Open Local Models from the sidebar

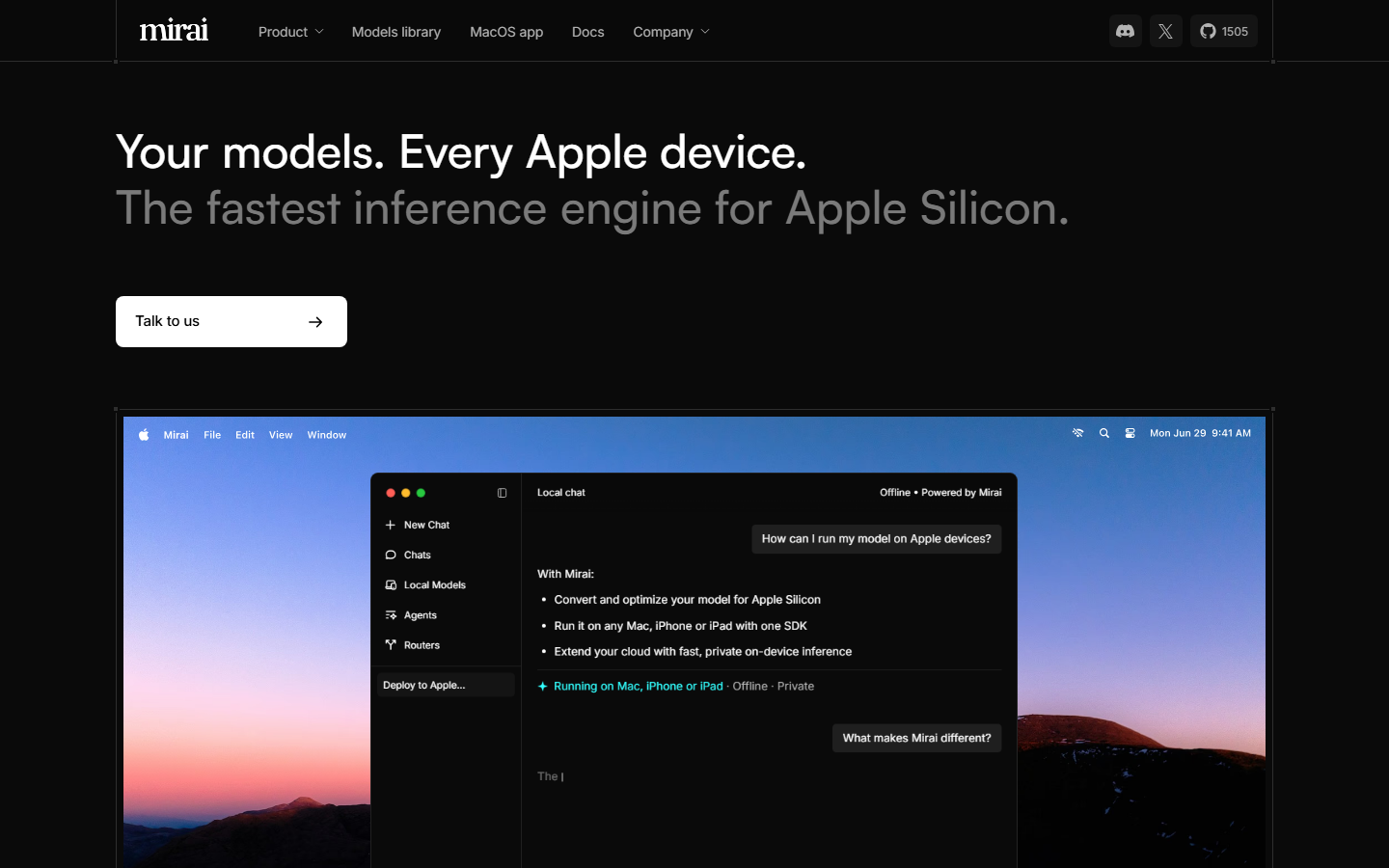tap(391, 584)
